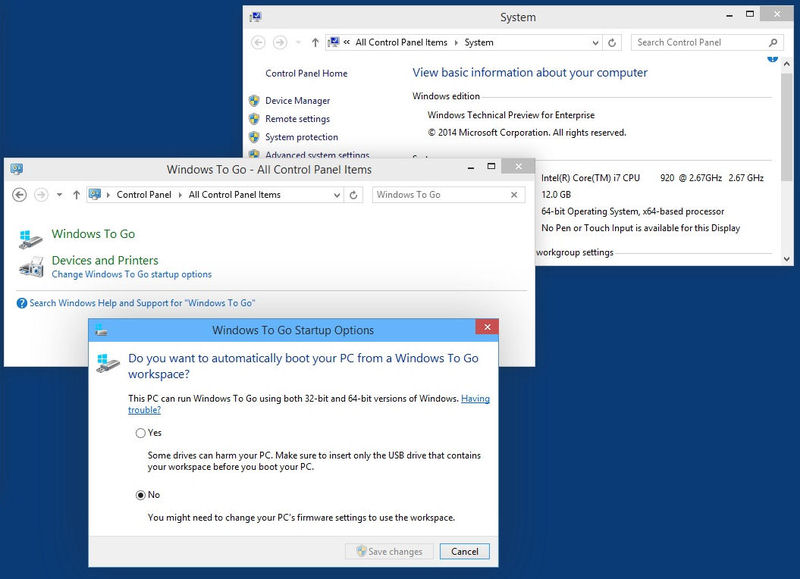
Task: Click the text 64-bit Operating System, x64-based processor
Action: pos(633,211)
